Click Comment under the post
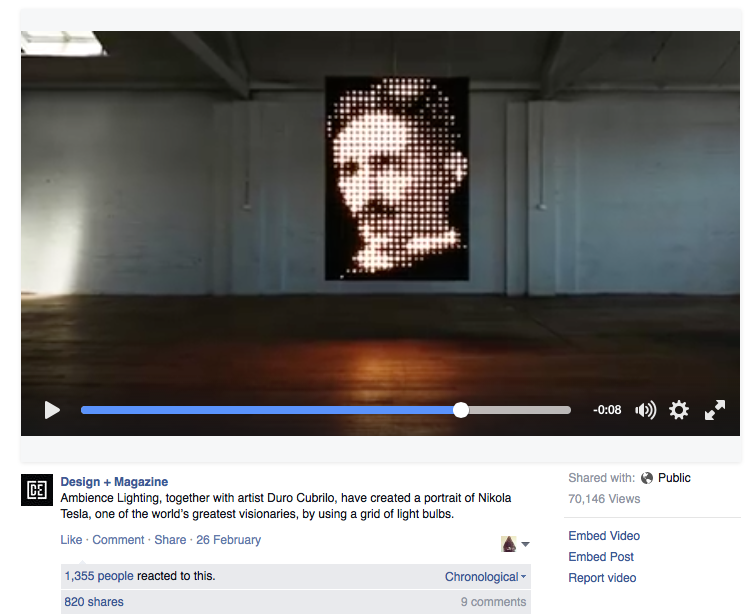The image size is (754, 614). (118, 540)
